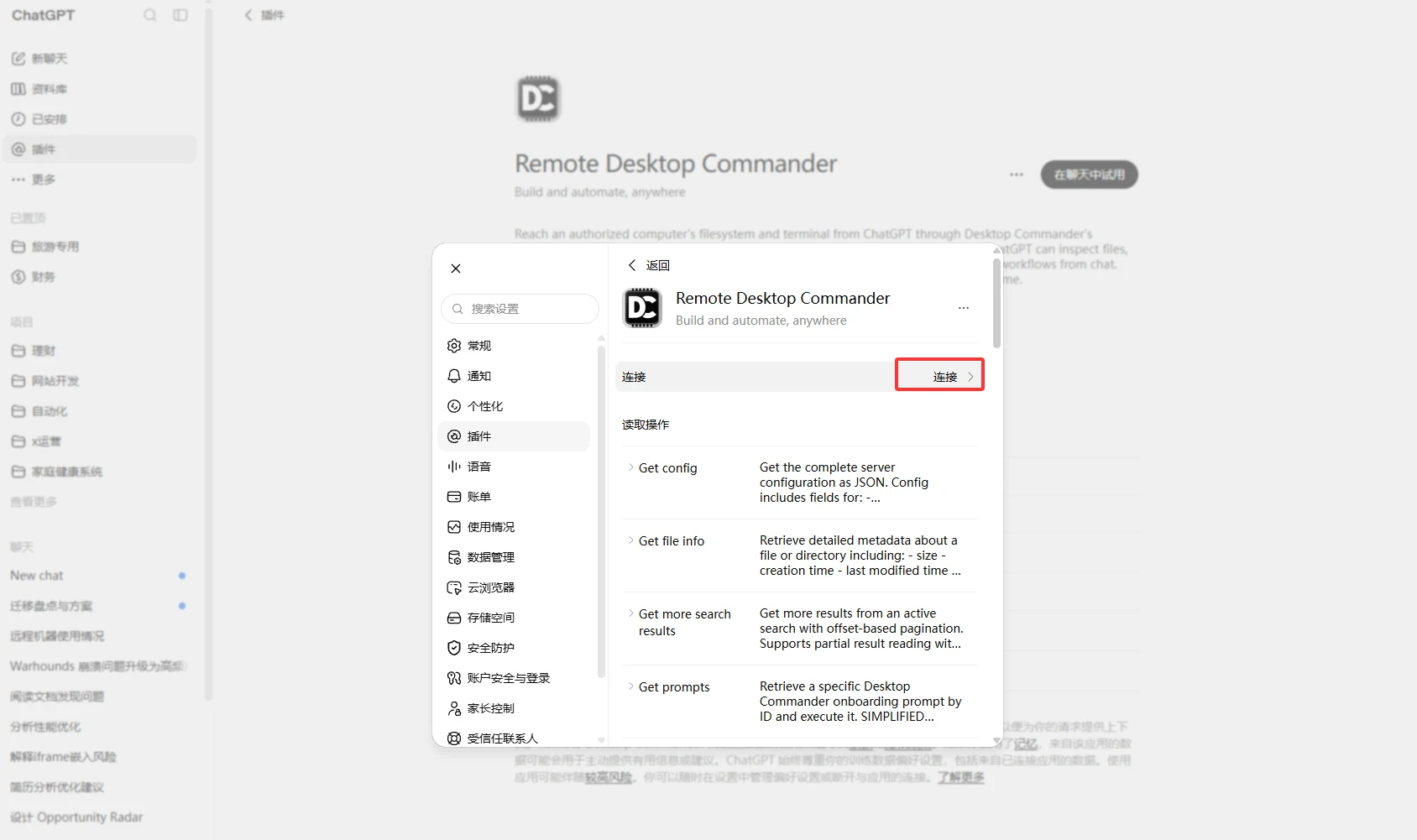Click the 较高风险 link in the footer text

(x=609, y=777)
